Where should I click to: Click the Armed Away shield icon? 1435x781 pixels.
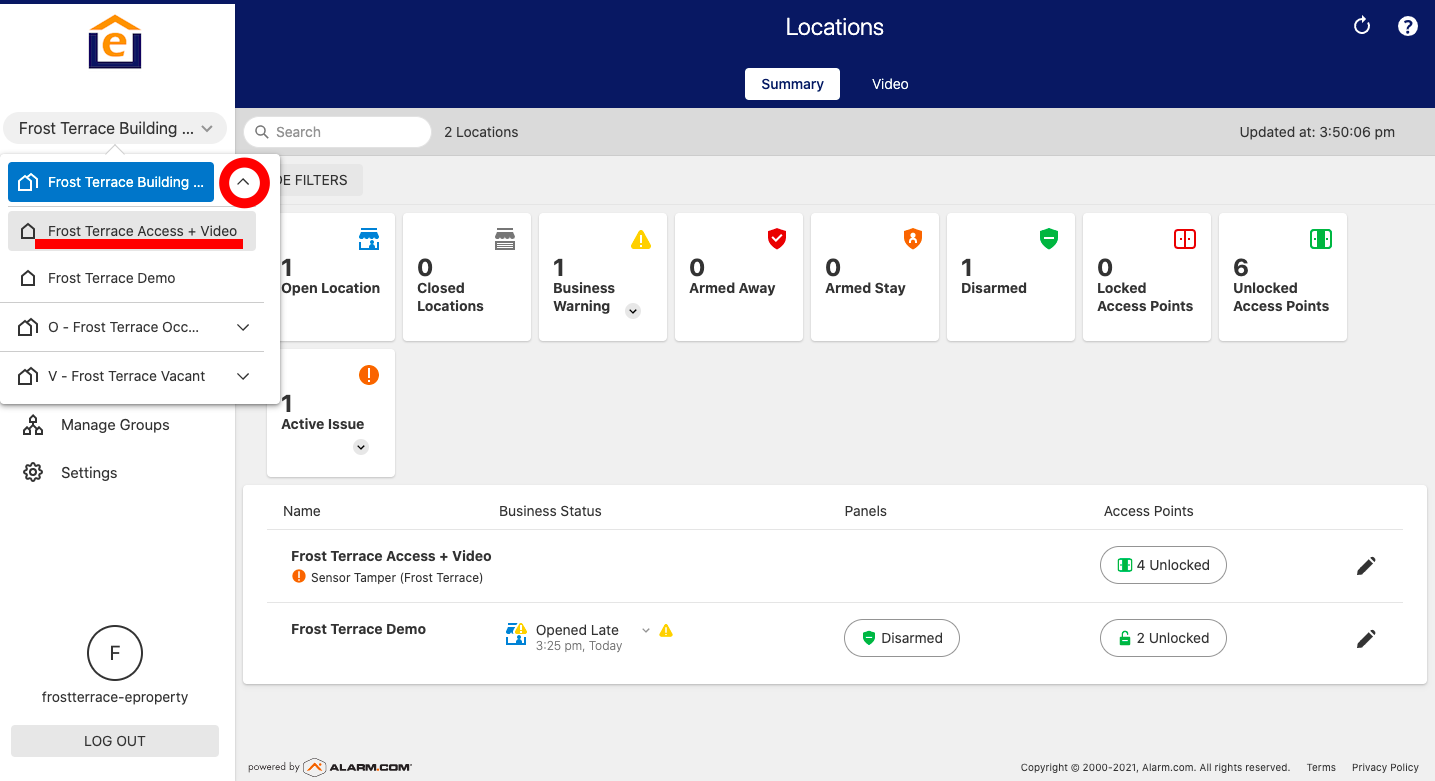[x=777, y=239]
